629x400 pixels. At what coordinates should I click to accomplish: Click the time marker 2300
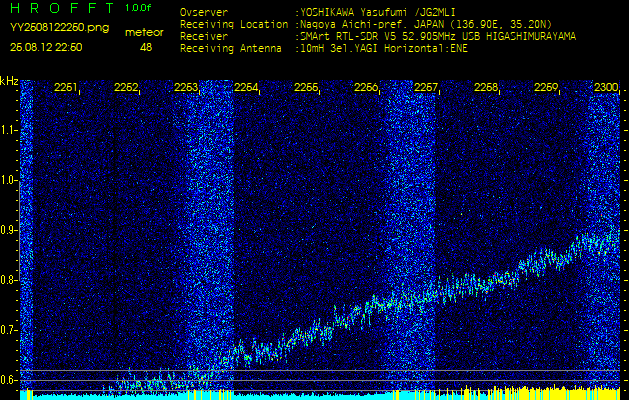click(606, 87)
